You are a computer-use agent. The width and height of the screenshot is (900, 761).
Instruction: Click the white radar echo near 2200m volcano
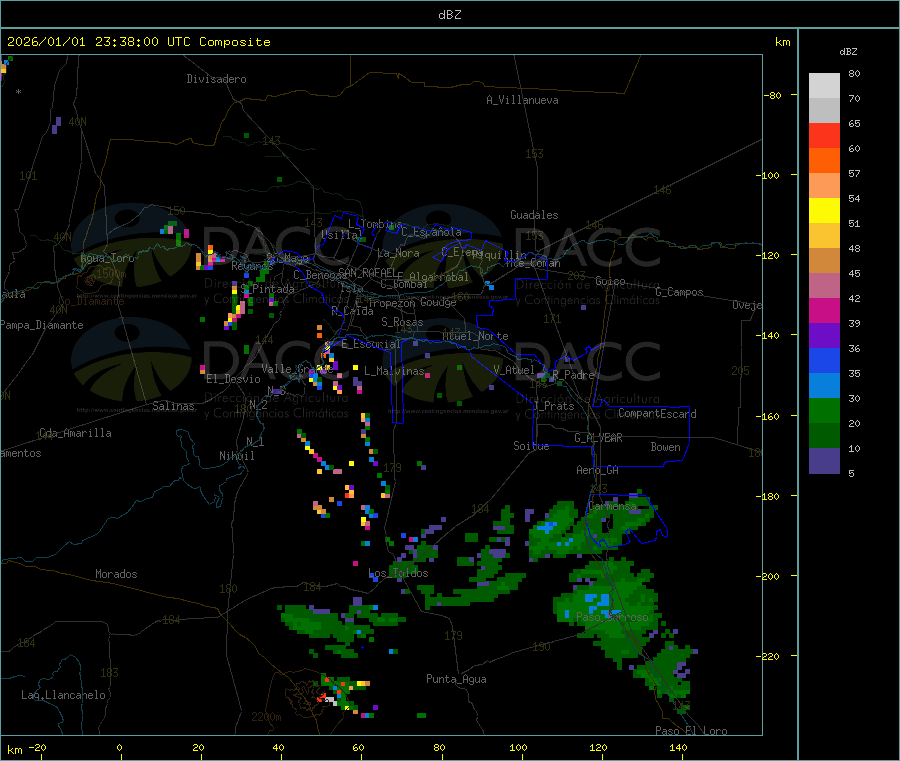point(331,700)
